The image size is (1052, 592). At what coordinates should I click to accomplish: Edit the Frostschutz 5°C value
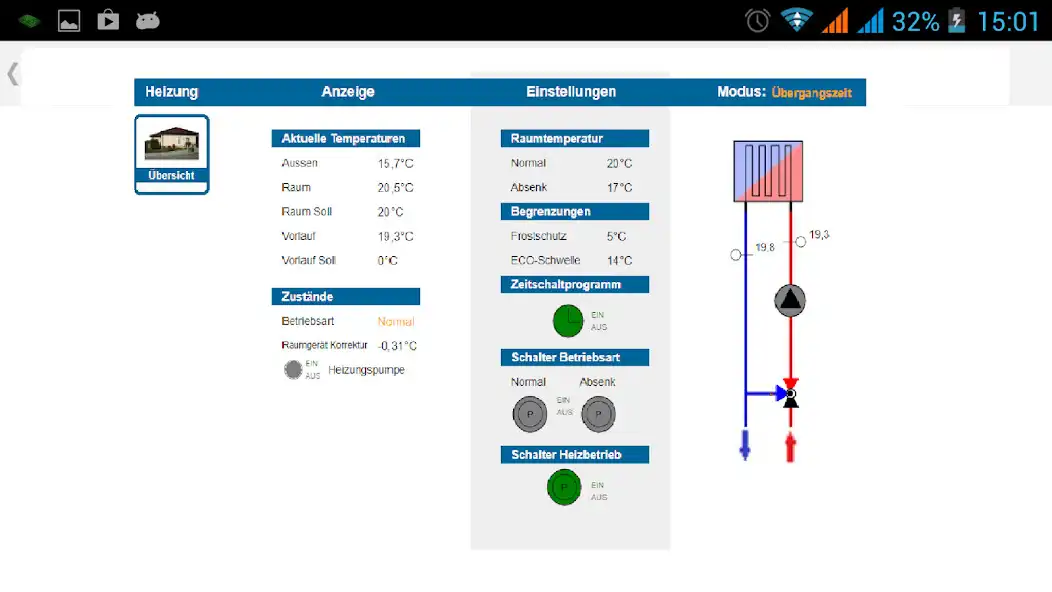point(616,236)
